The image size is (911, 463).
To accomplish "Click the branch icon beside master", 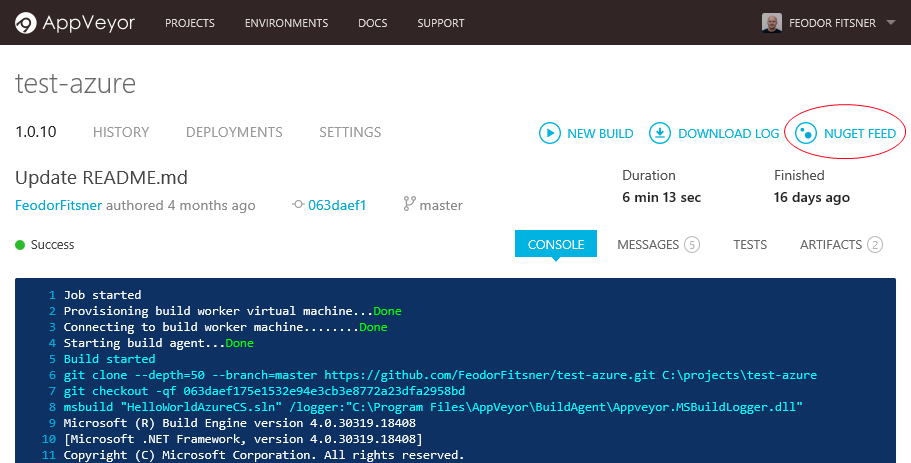I will tap(410, 204).
